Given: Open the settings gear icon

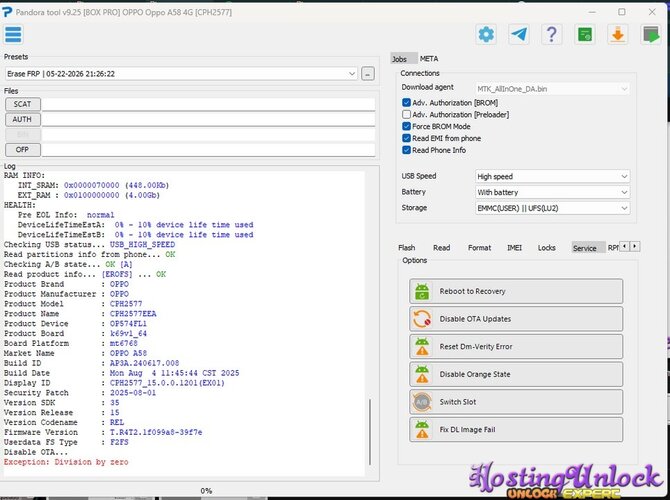Looking at the screenshot, I should (x=486, y=34).
